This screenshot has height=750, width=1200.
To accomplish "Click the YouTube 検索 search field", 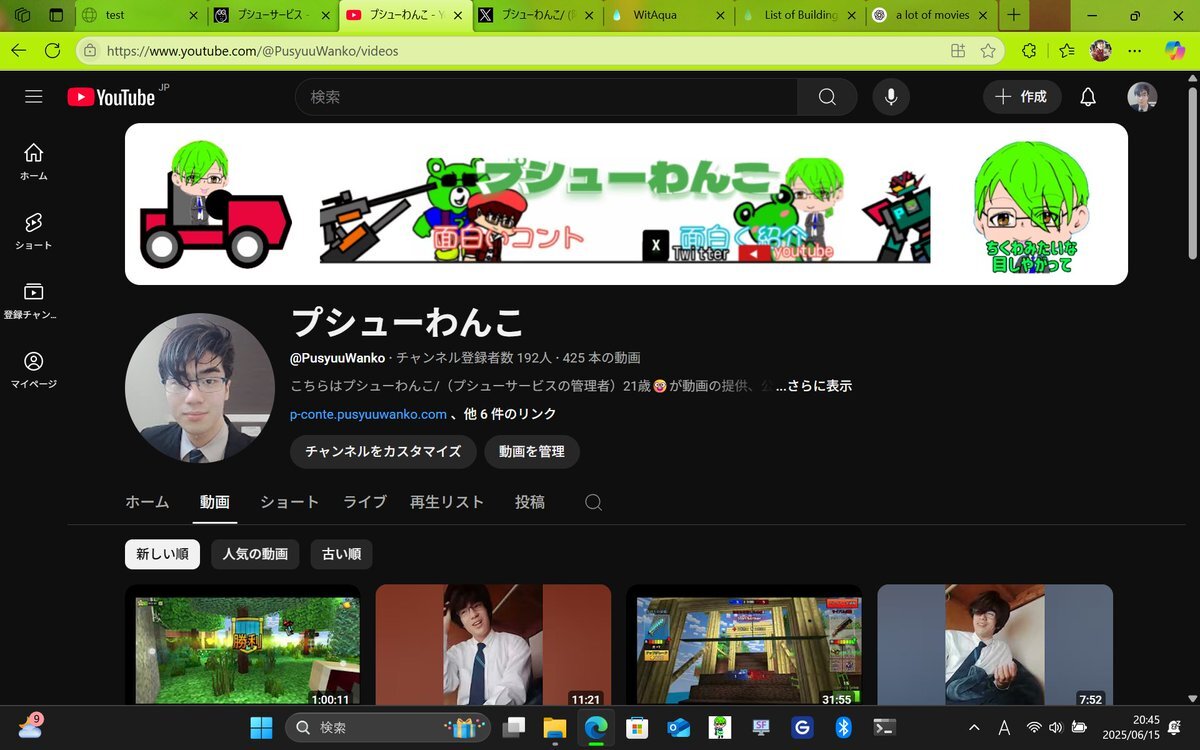I will click(x=546, y=97).
